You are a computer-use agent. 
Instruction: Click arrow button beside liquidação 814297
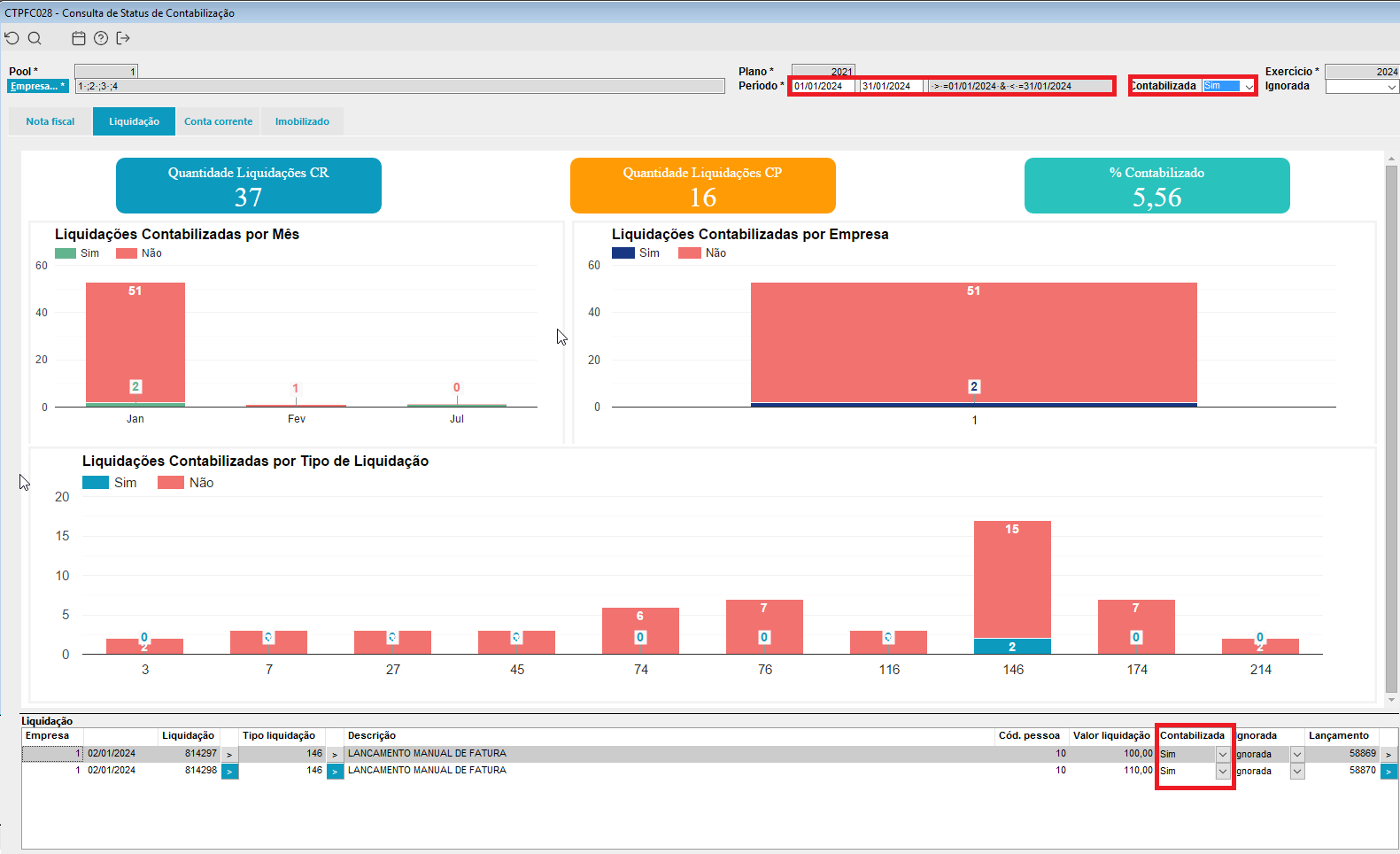(229, 755)
